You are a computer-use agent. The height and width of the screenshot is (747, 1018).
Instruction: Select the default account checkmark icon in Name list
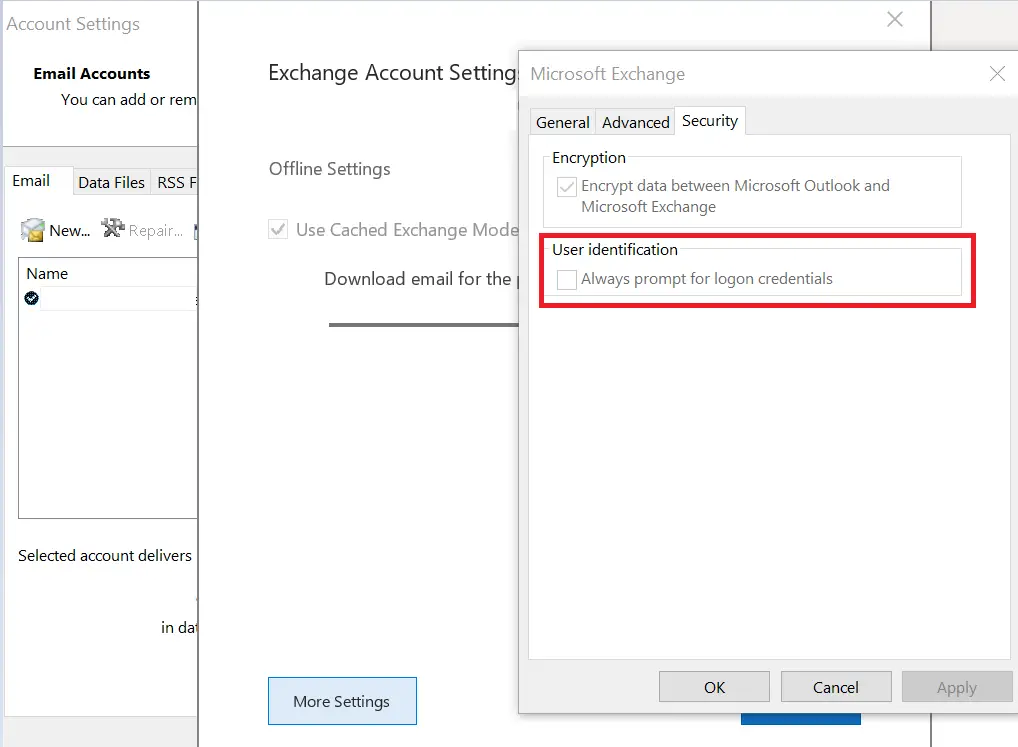pyautogui.click(x=31, y=298)
